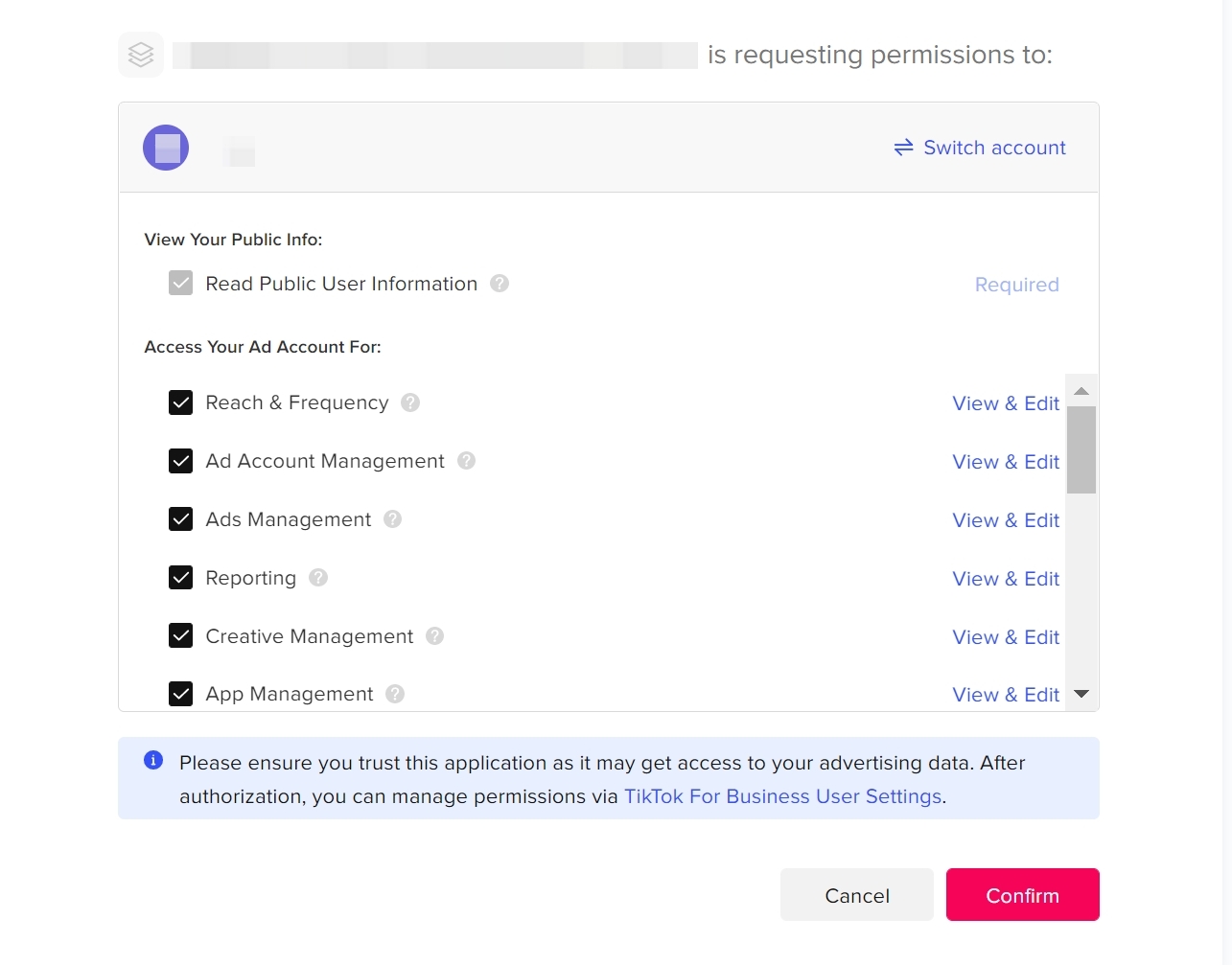Click View & Edit for Ads Management
1232x965 pixels.
pos(1006,520)
